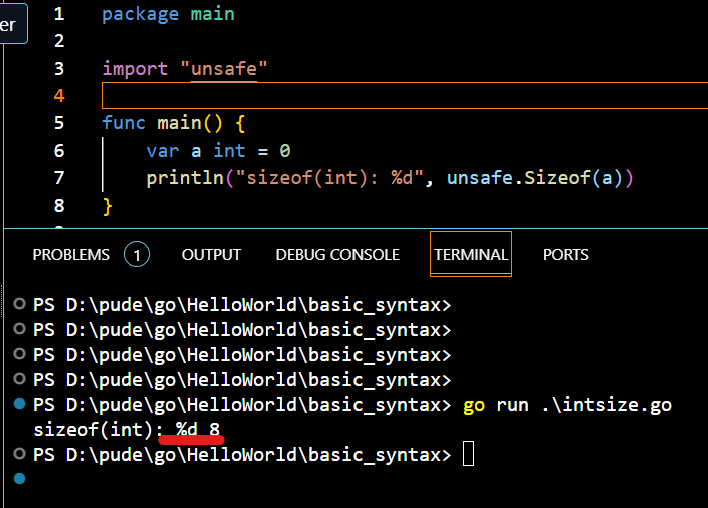
Task: Place cursor in the empty highlighted line 4
Action: 400,96
